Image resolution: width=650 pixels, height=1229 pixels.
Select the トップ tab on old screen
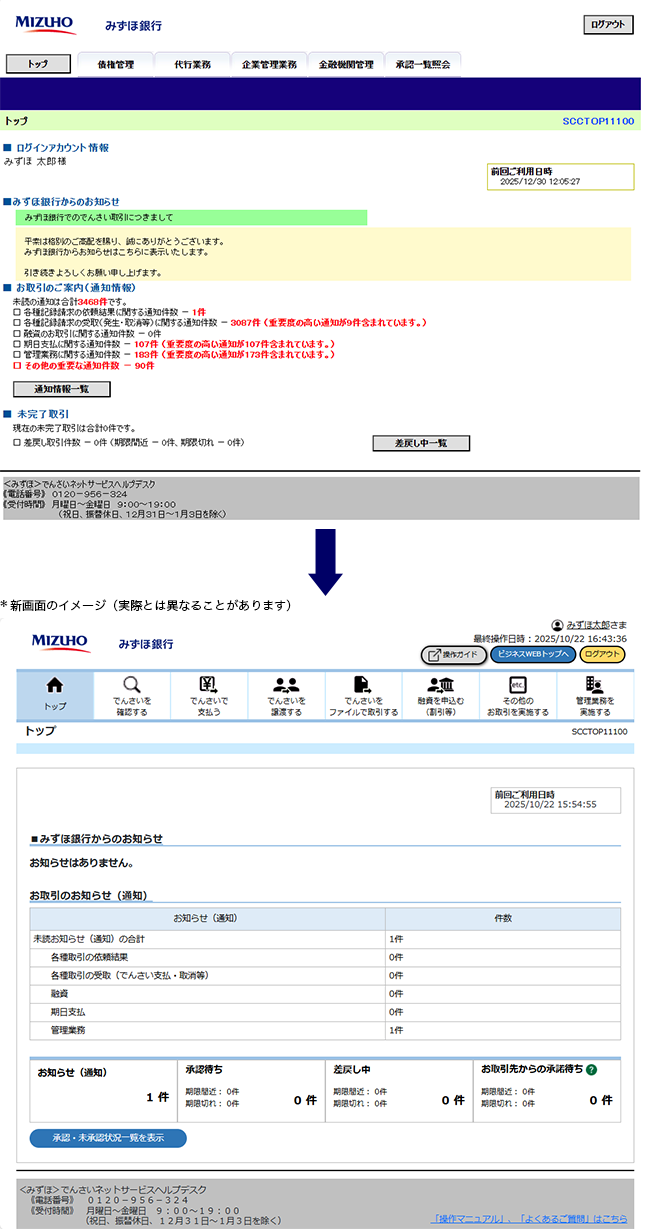[38, 63]
